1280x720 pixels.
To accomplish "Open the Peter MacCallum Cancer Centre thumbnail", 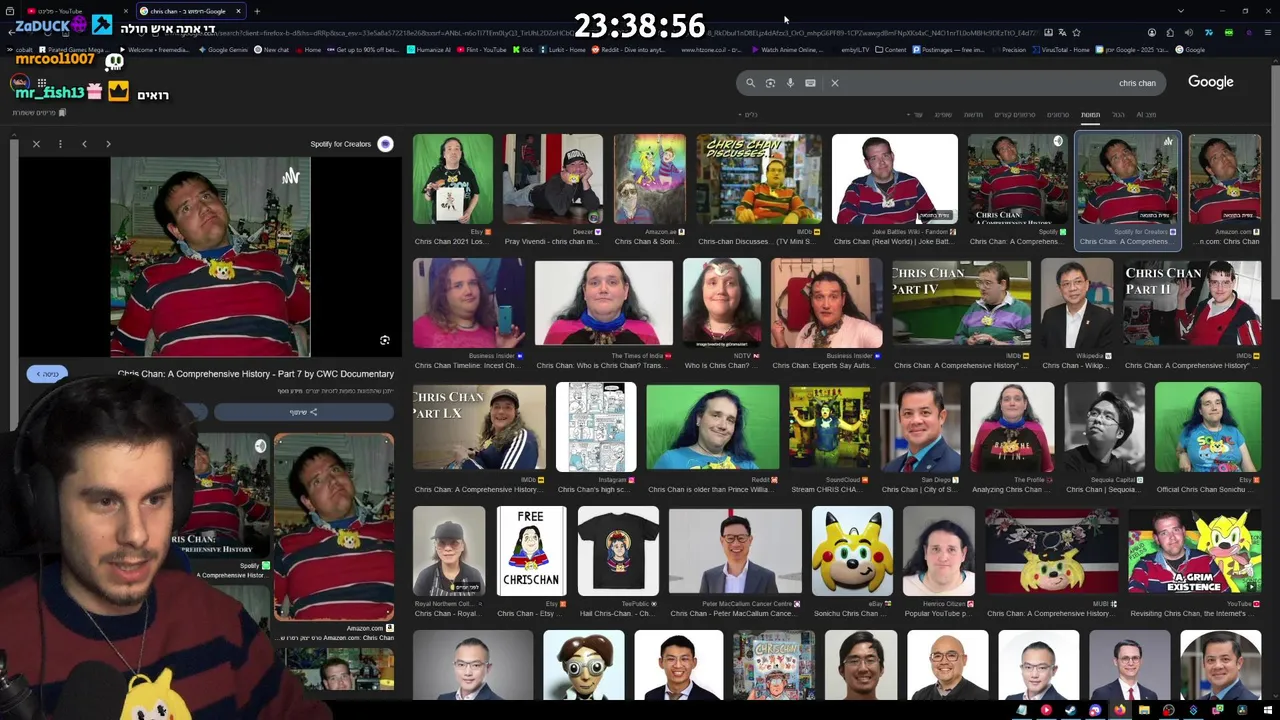I will point(735,551).
